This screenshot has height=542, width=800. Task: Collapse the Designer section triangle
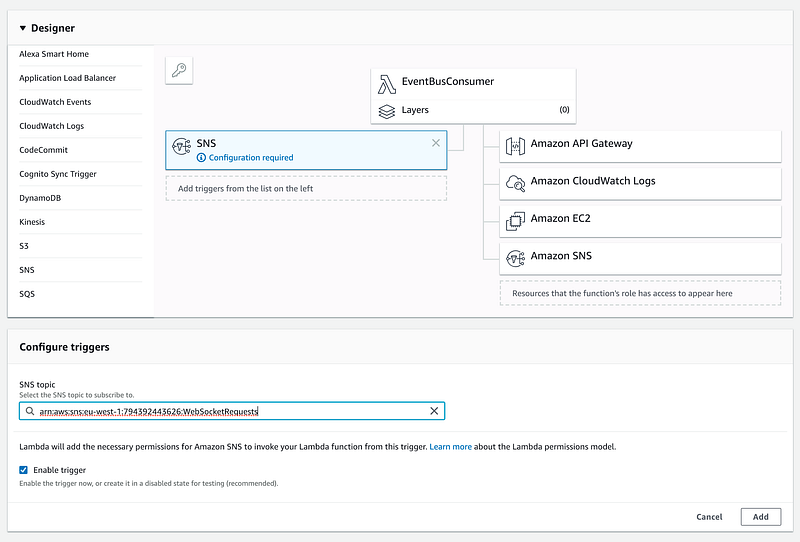pyautogui.click(x=22, y=28)
